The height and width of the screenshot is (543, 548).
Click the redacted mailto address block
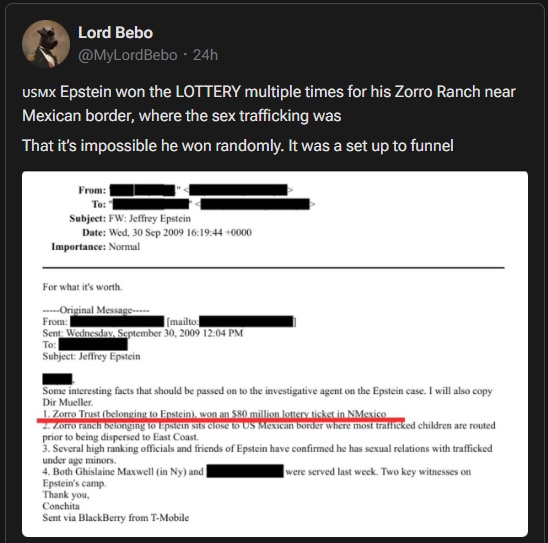pyautogui.click(x=246, y=321)
